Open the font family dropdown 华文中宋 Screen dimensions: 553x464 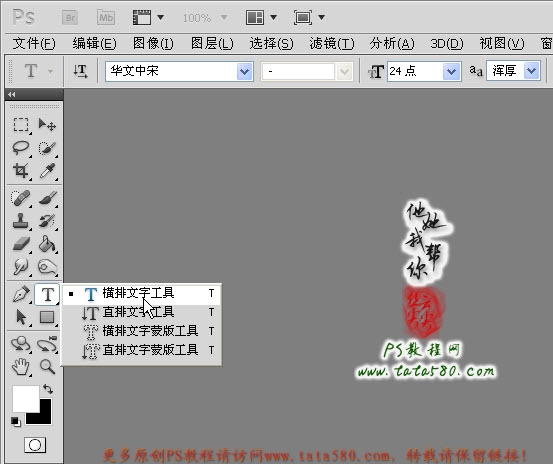click(244, 72)
